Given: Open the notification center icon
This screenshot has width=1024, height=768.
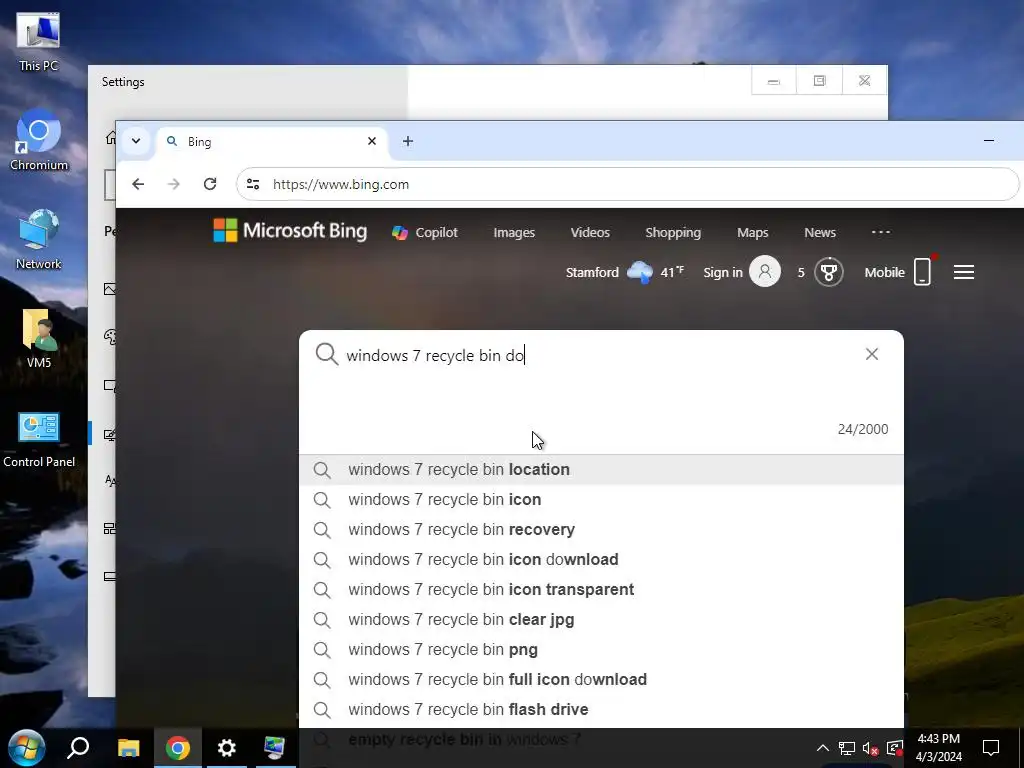Looking at the screenshot, I should (x=991, y=748).
